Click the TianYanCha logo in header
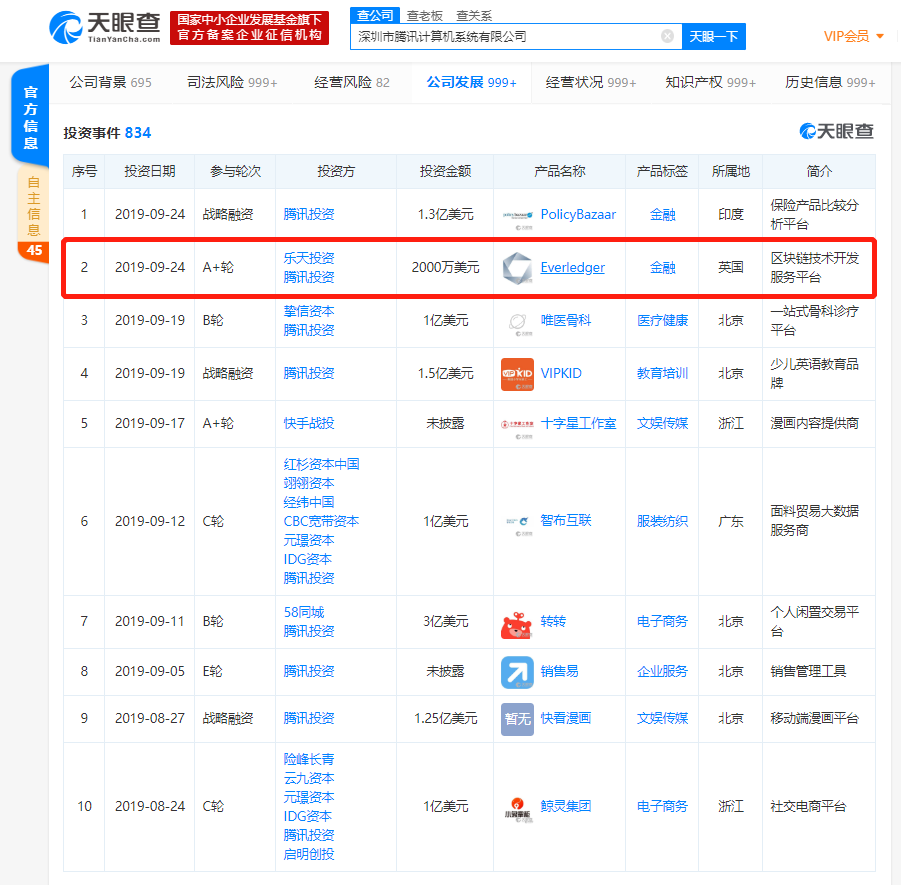Viewport: 901px width, 885px height. pos(104,28)
